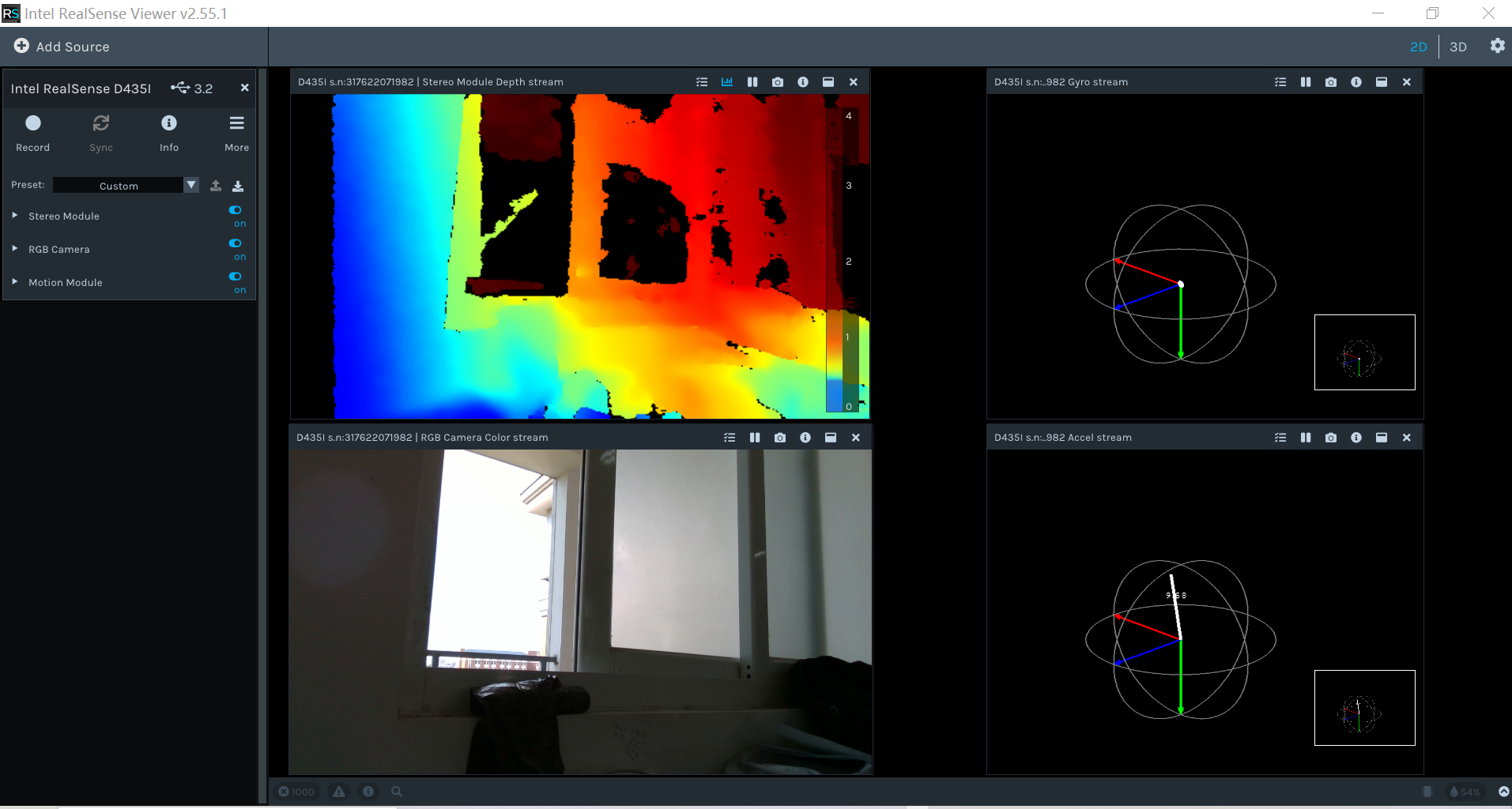Show Color stream info
This screenshot has height=809, width=1512.
pos(805,438)
